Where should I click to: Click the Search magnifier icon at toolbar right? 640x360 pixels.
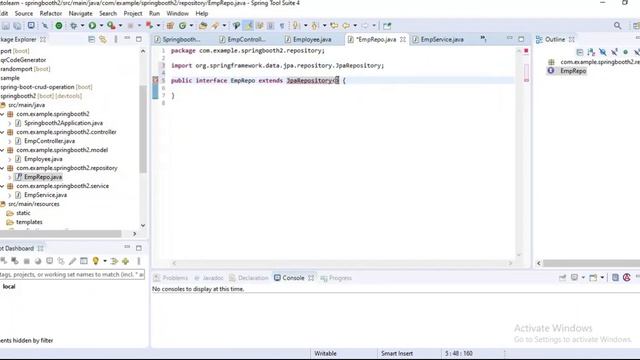[618, 26]
